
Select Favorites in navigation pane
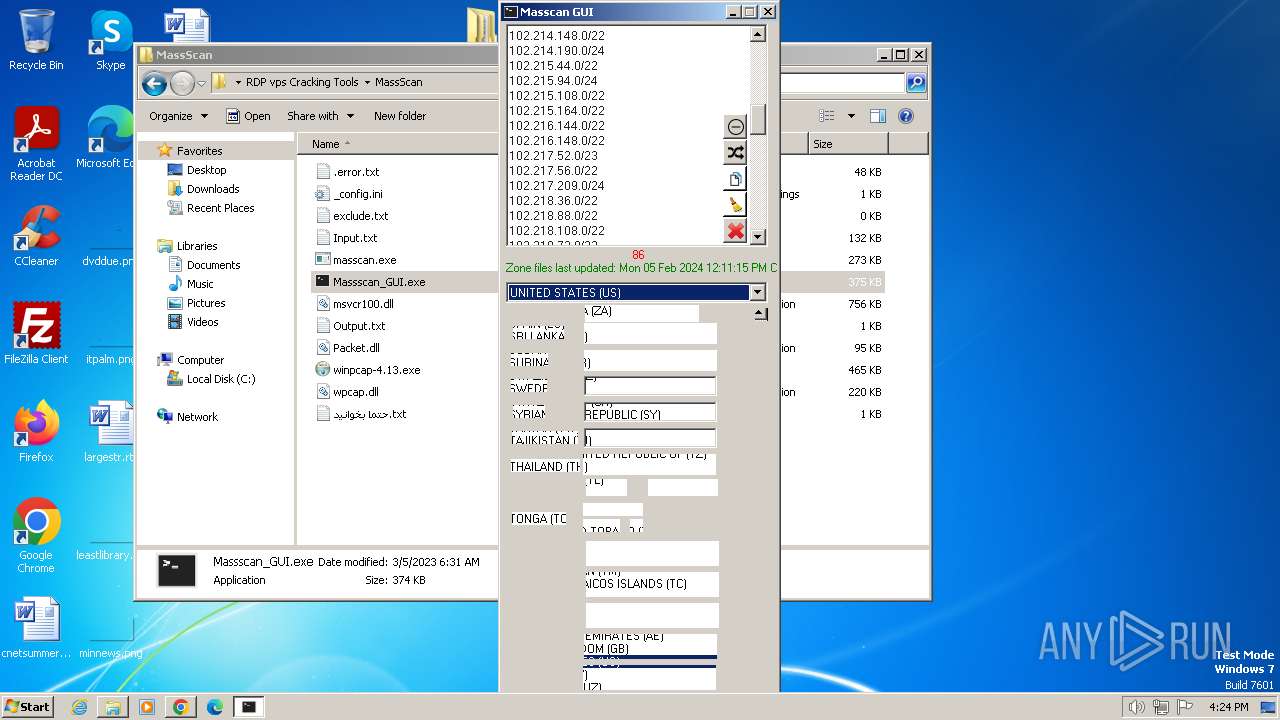[x=190, y=151]
